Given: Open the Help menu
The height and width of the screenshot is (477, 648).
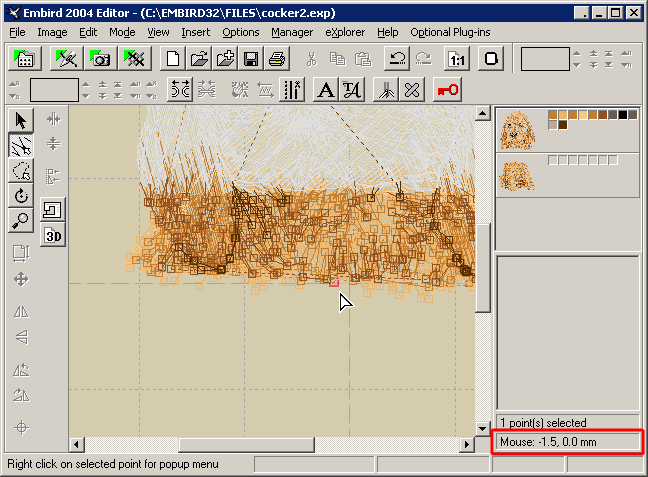Looking at the screenshot, I should (x=388, y=32).
